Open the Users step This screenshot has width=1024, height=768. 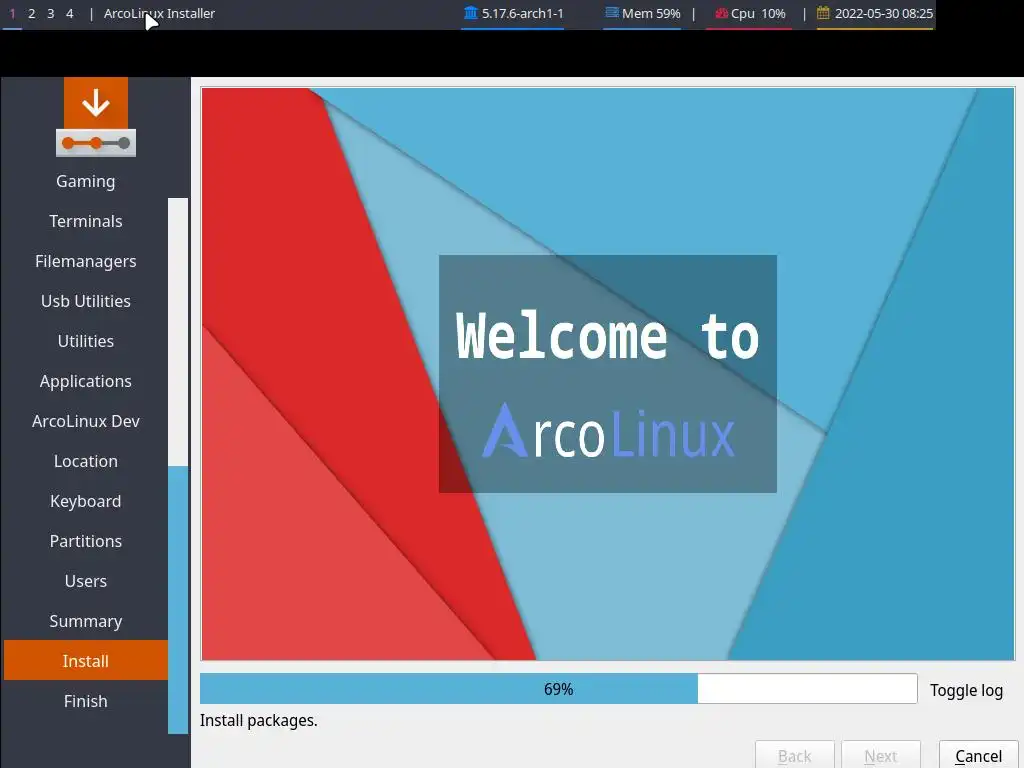click(x=86, y=581)
